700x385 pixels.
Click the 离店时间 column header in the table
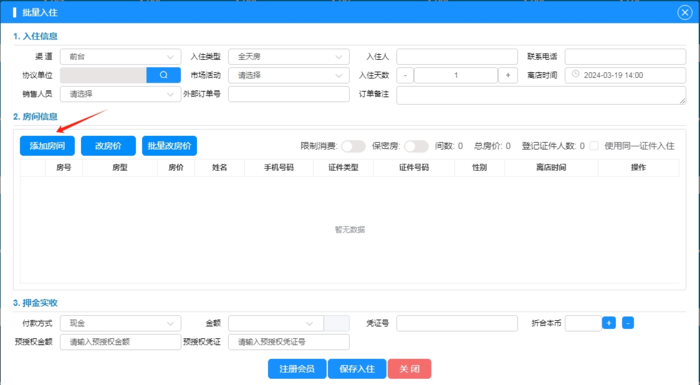click(x=551, y=167)
